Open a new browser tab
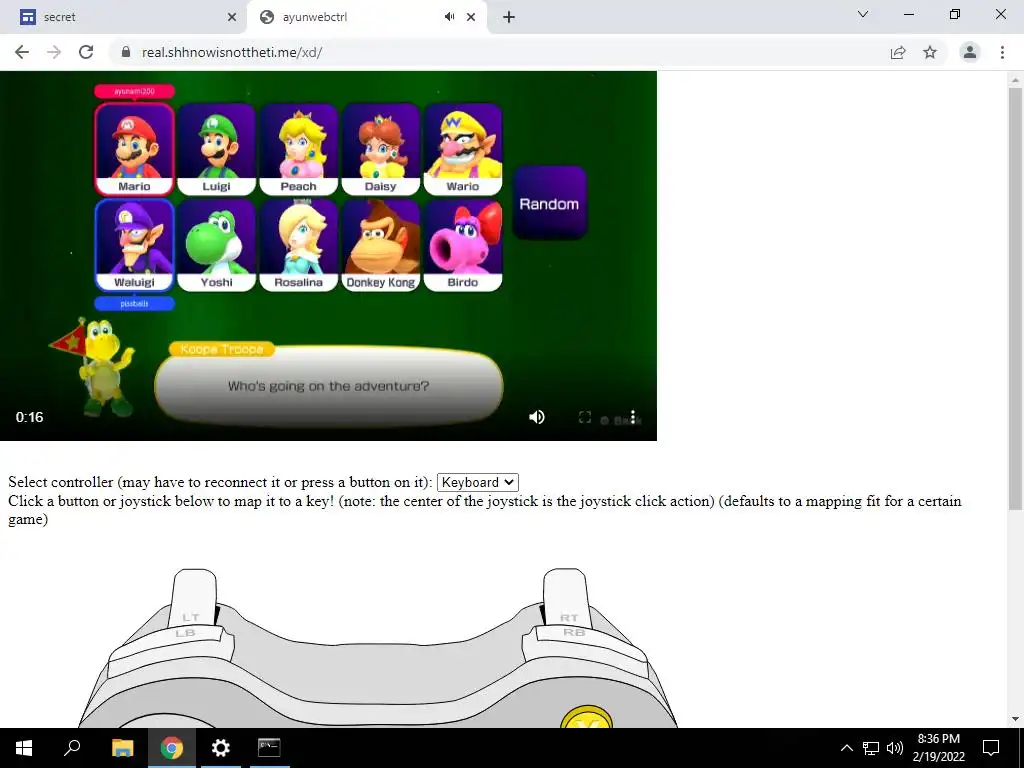1024x768 pixels. (x=509, y=18)
